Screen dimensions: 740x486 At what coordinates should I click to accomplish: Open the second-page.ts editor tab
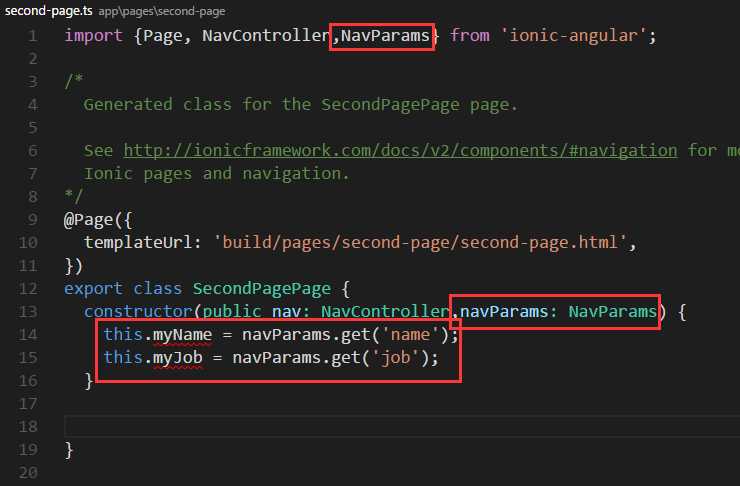coord(49,11)
